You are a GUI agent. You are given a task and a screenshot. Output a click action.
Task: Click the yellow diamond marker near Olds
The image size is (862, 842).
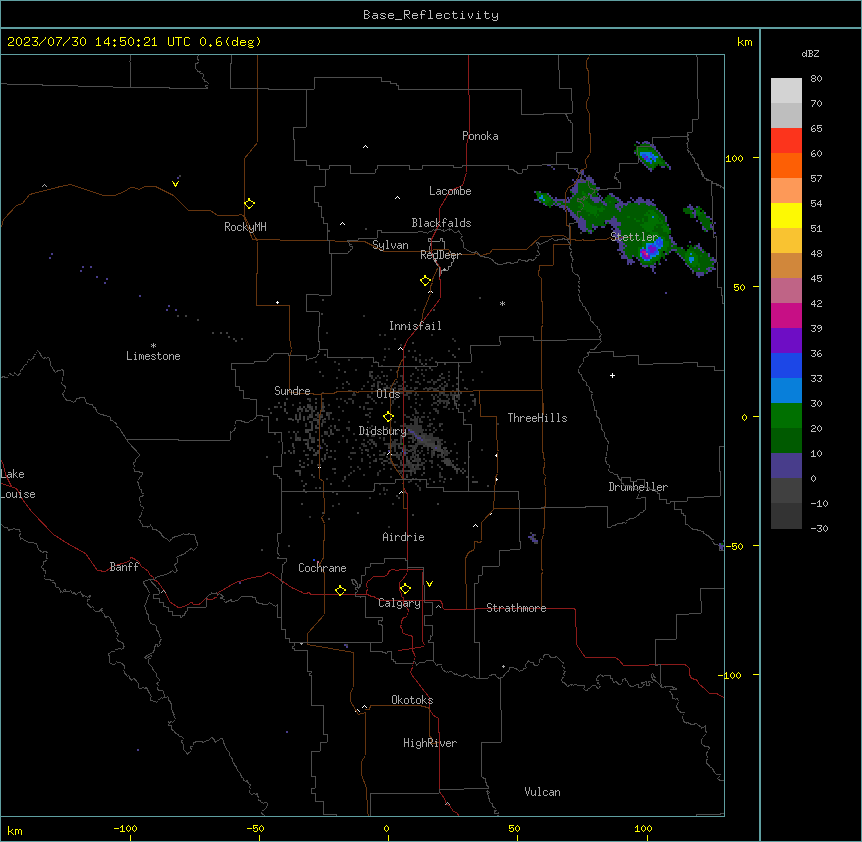coord(388,417)
